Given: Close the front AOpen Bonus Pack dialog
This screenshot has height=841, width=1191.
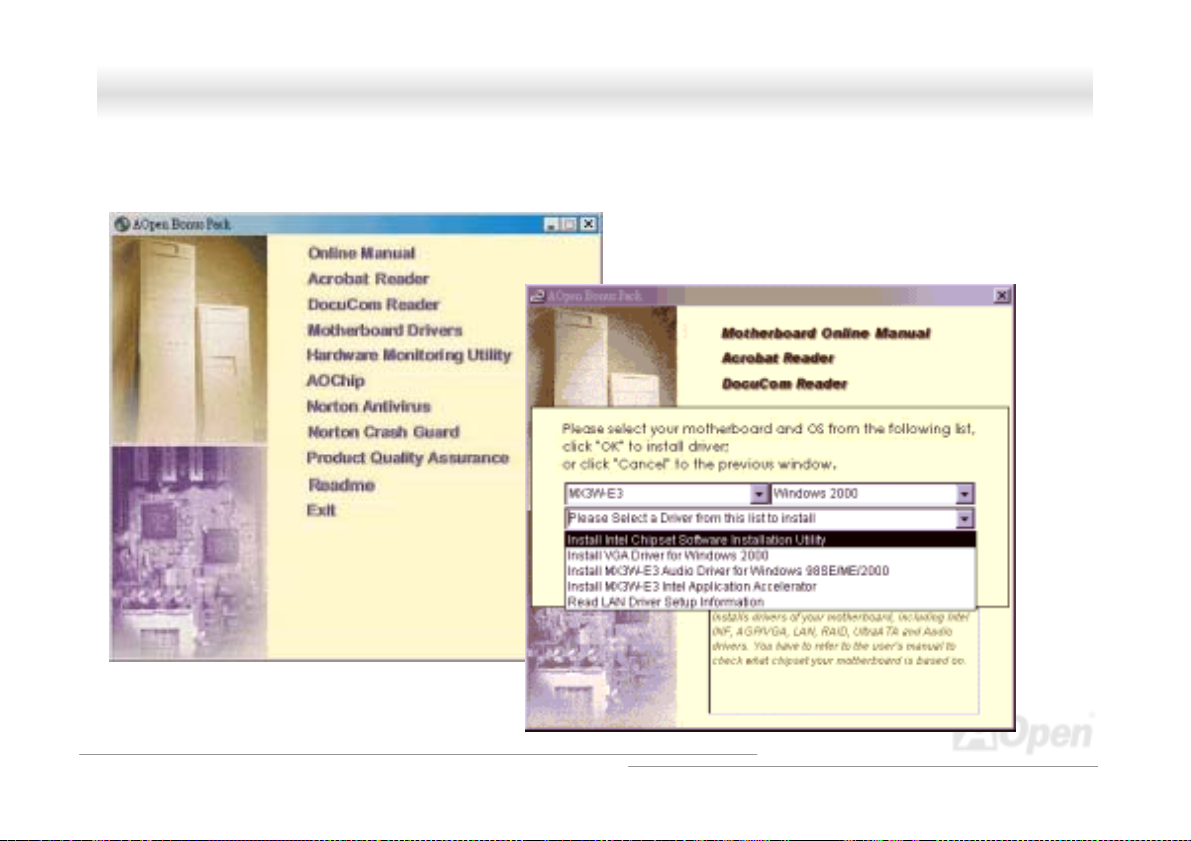Looking at the screenshot, I should 1002,296.
